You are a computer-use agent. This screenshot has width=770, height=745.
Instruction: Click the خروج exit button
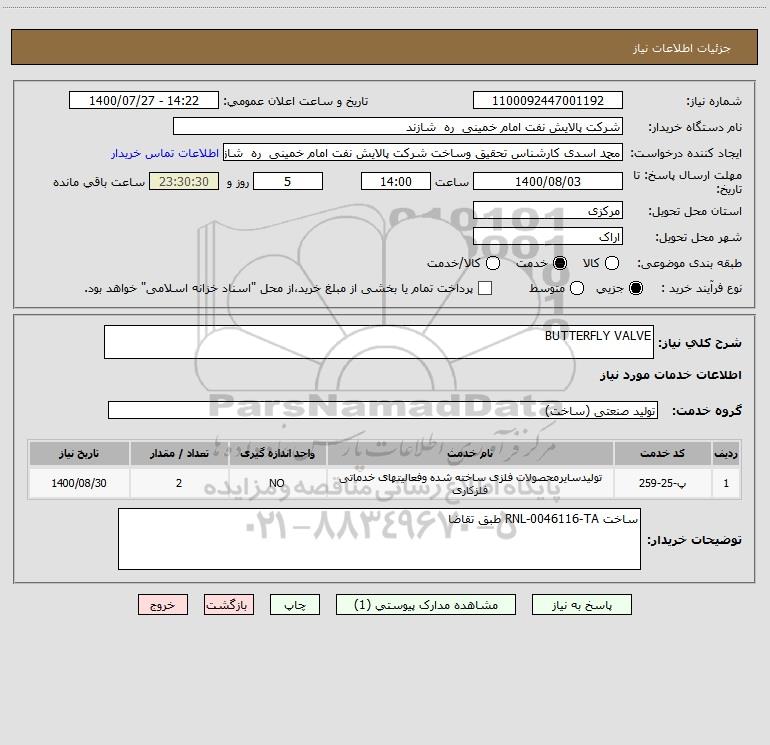pos(163,605)
